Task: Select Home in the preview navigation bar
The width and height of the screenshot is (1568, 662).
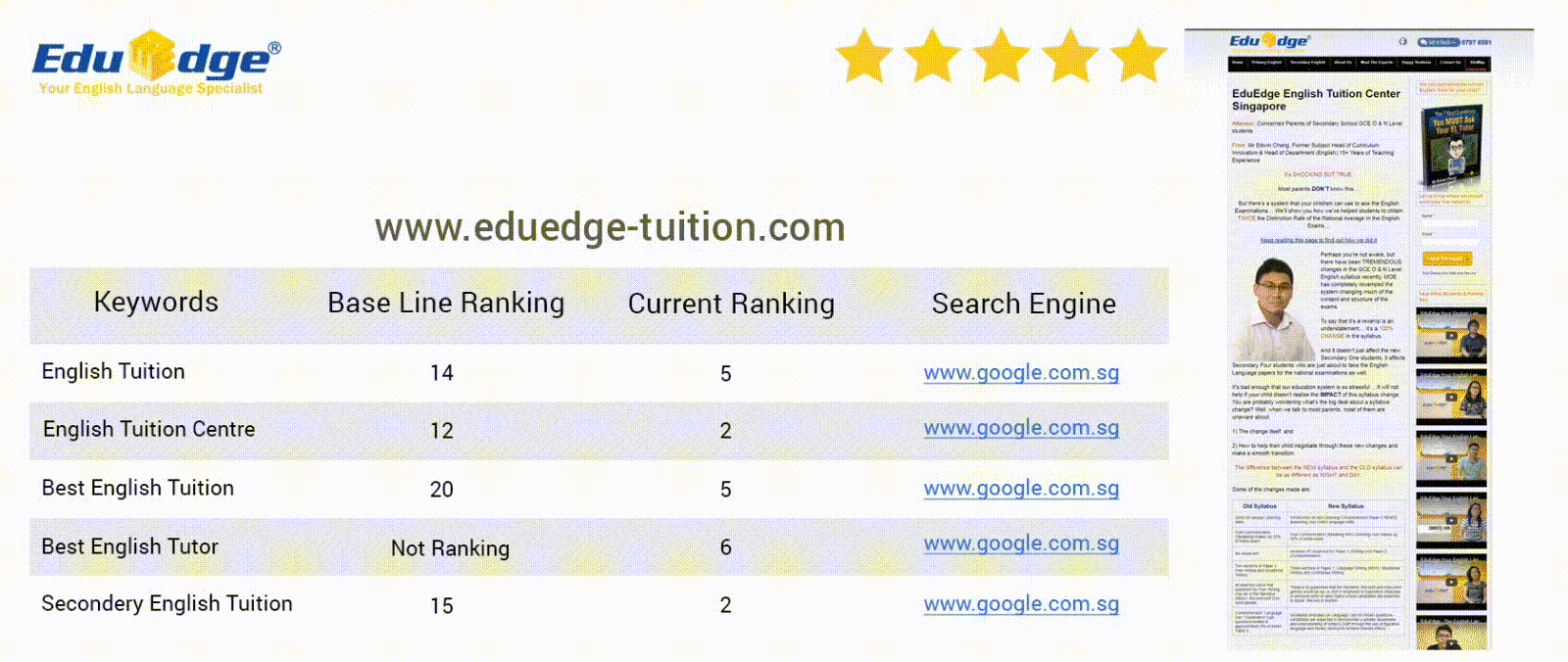Action: tap(1238, 63)
